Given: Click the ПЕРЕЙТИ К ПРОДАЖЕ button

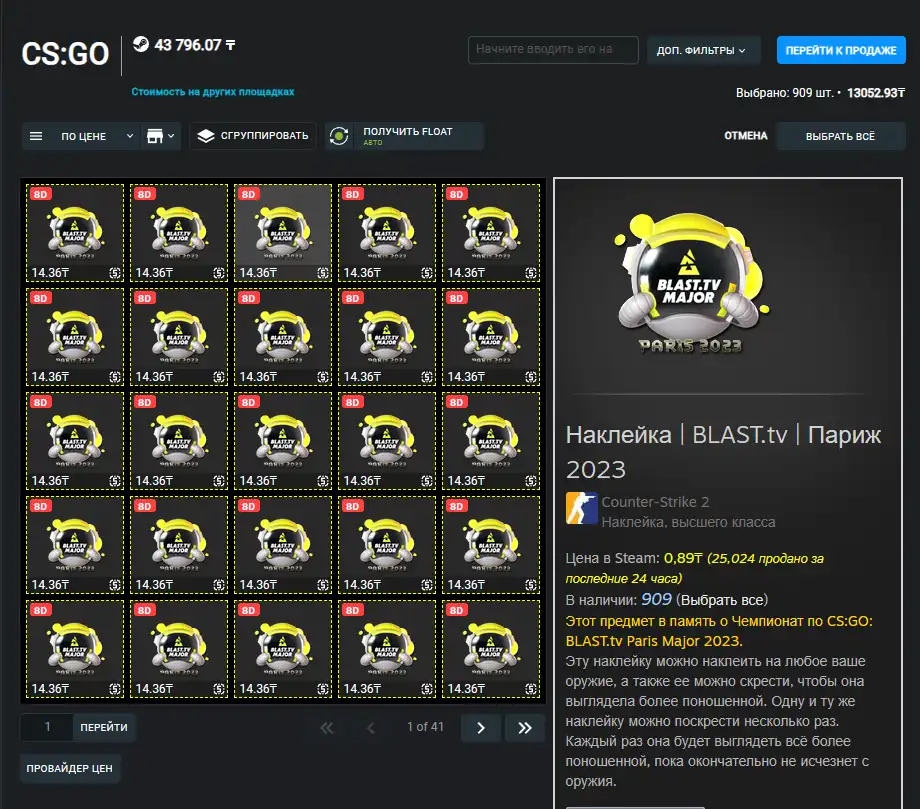Looking at the screenshot, I should click(x=841, y=50).
